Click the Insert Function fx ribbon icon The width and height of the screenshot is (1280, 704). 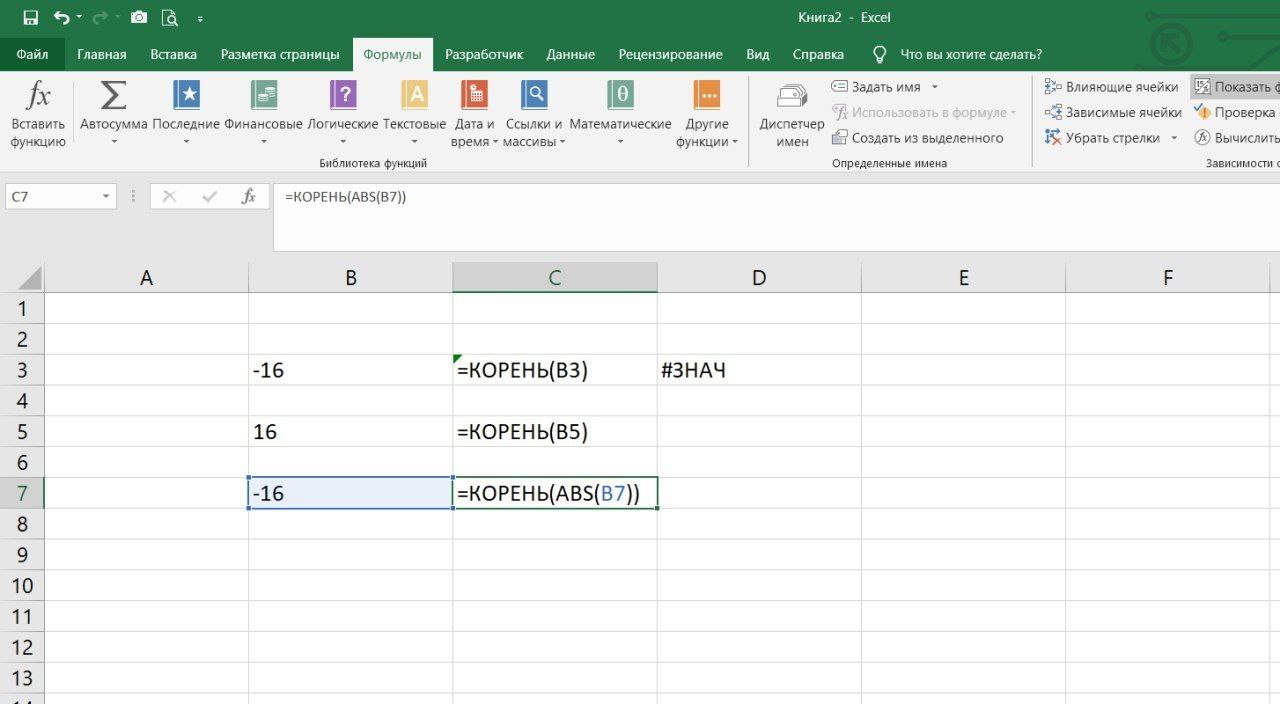38,98
